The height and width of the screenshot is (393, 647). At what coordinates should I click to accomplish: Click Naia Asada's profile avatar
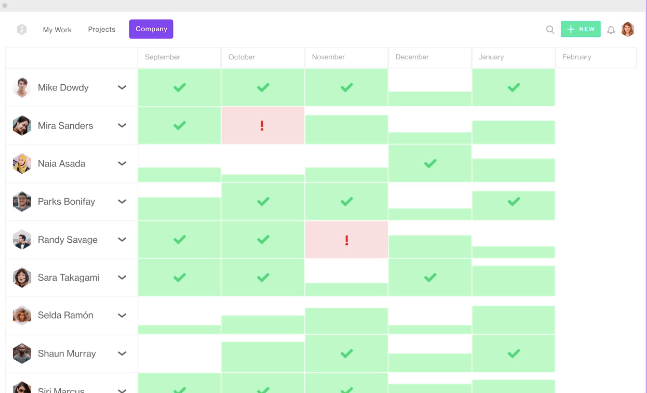tap(22, 163)
